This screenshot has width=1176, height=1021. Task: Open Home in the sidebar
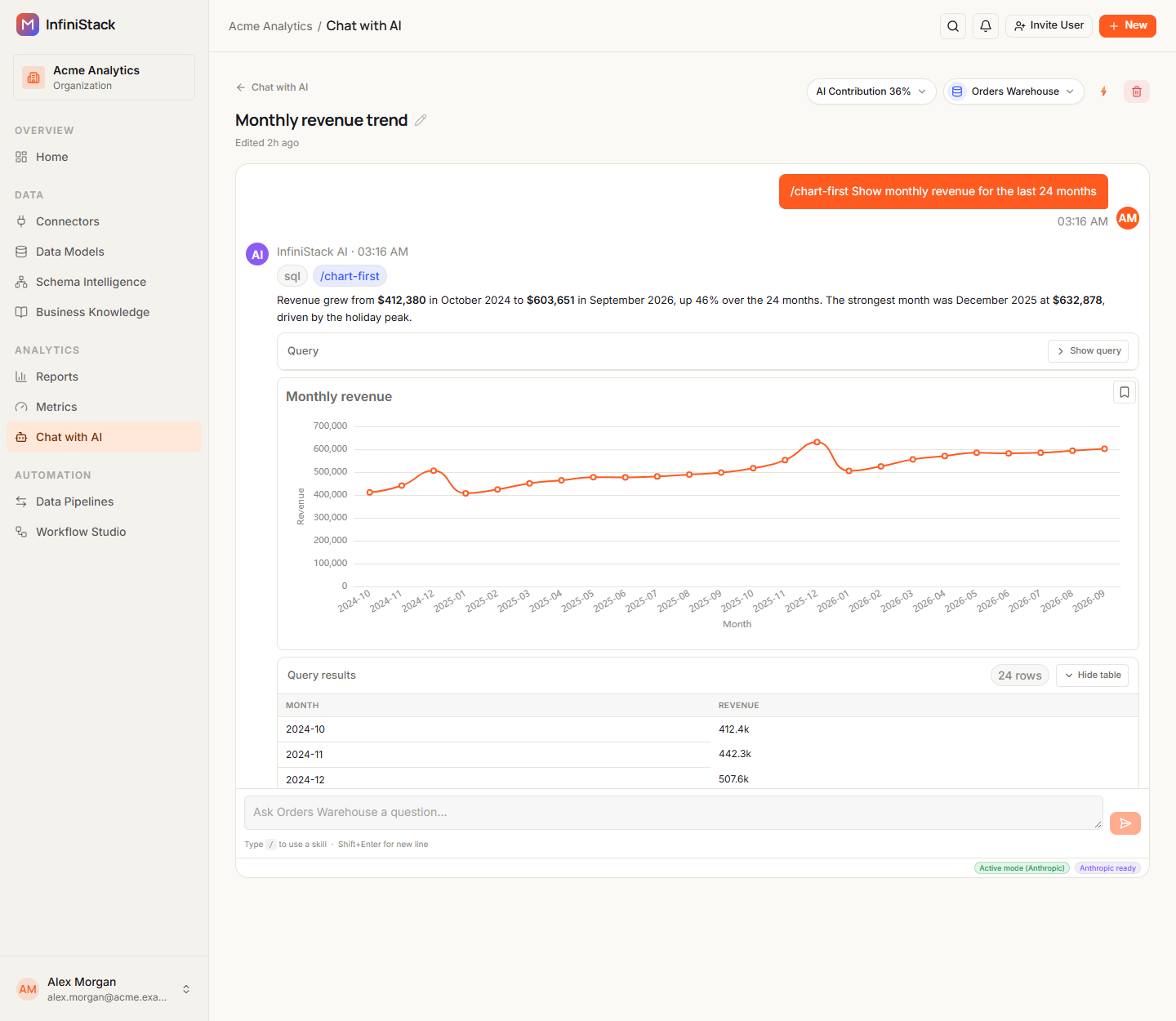pos(104,157)
